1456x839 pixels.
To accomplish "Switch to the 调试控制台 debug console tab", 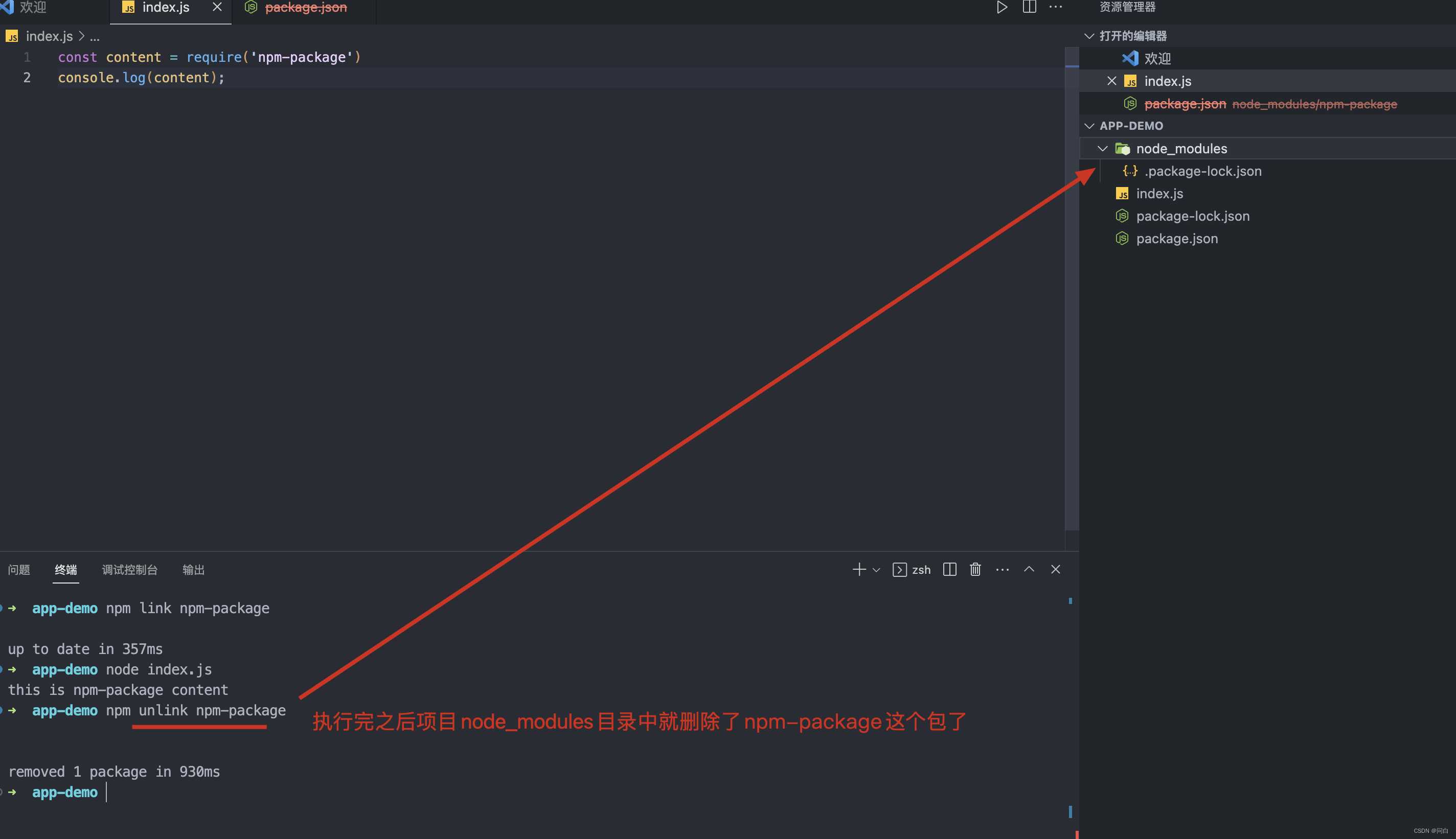I will pyautogui.click(x=130, y=569).
